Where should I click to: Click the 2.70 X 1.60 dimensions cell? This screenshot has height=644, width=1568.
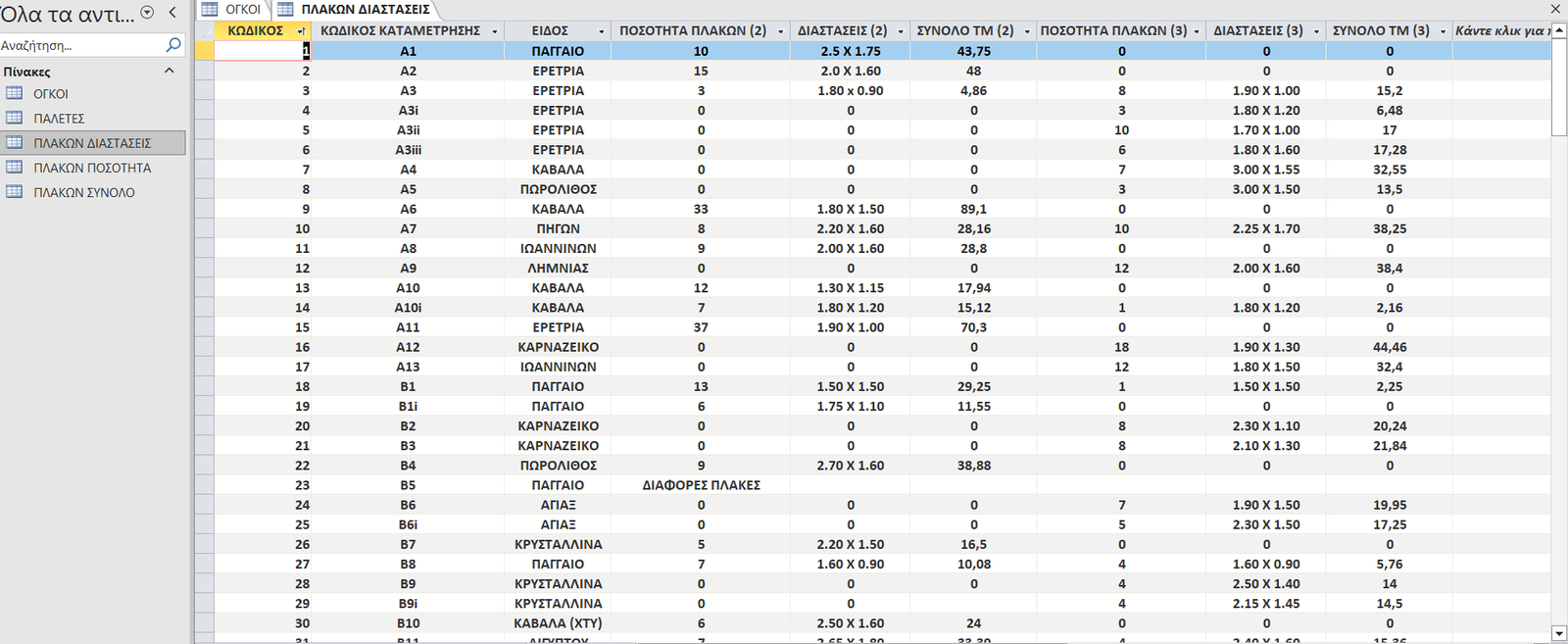(851, 466)
